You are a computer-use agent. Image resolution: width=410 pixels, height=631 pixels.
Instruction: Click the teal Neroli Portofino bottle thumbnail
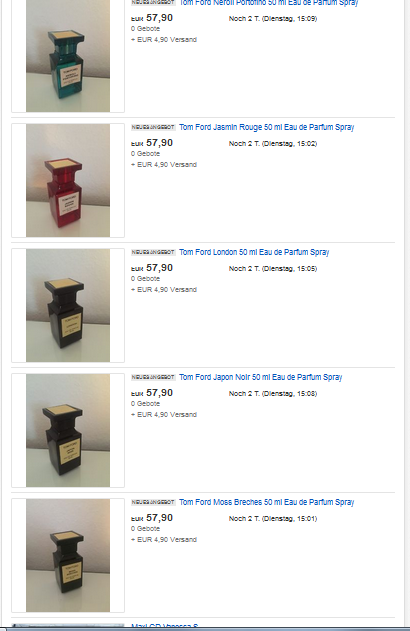pos(68,56)
